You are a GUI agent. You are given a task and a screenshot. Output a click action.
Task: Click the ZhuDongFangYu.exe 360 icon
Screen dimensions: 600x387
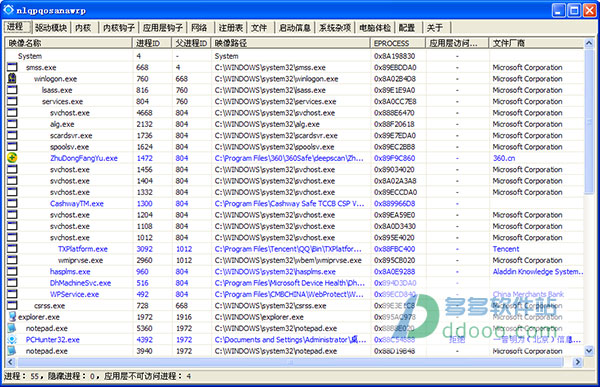12,158
